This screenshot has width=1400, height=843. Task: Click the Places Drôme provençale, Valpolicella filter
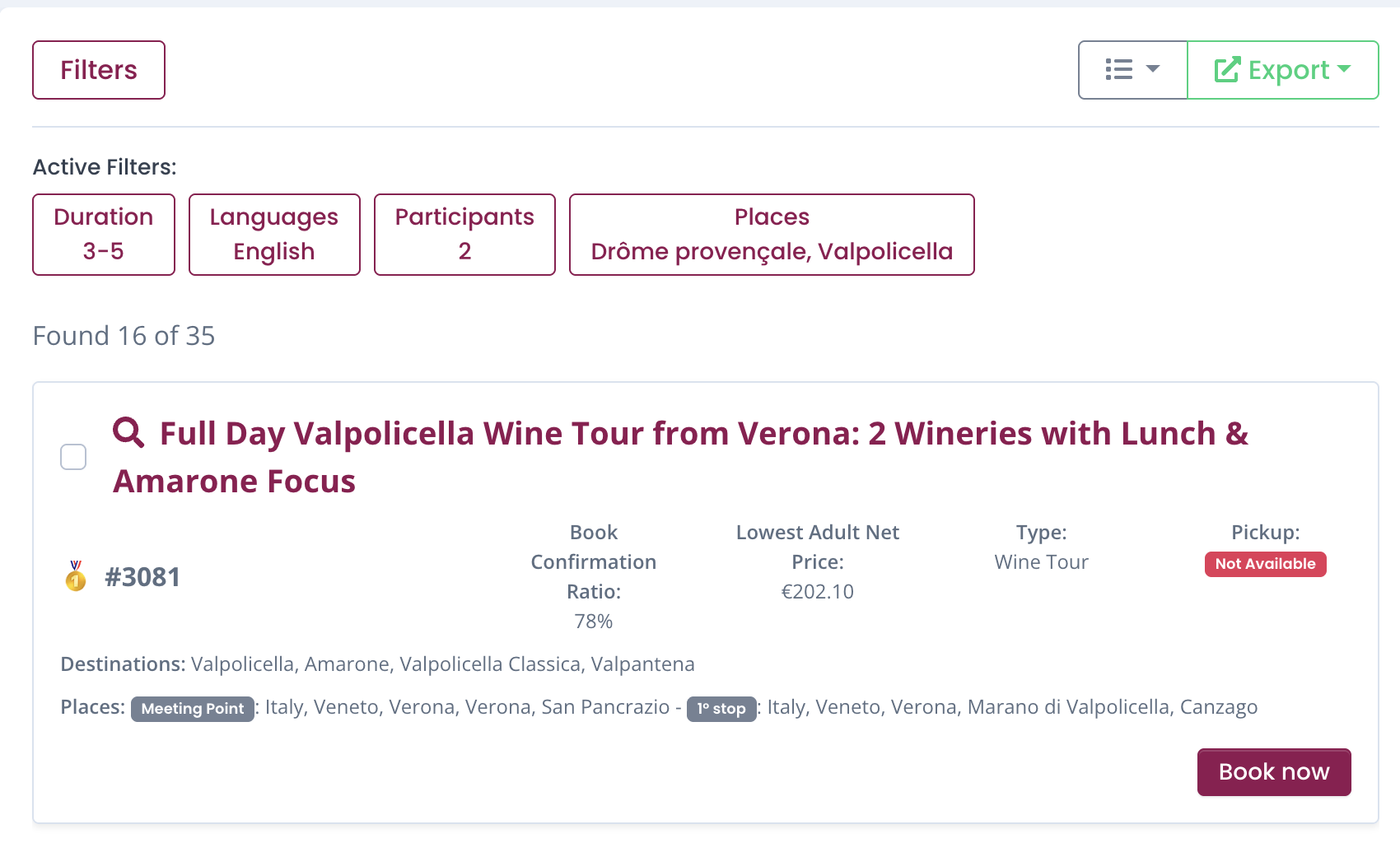772,235
